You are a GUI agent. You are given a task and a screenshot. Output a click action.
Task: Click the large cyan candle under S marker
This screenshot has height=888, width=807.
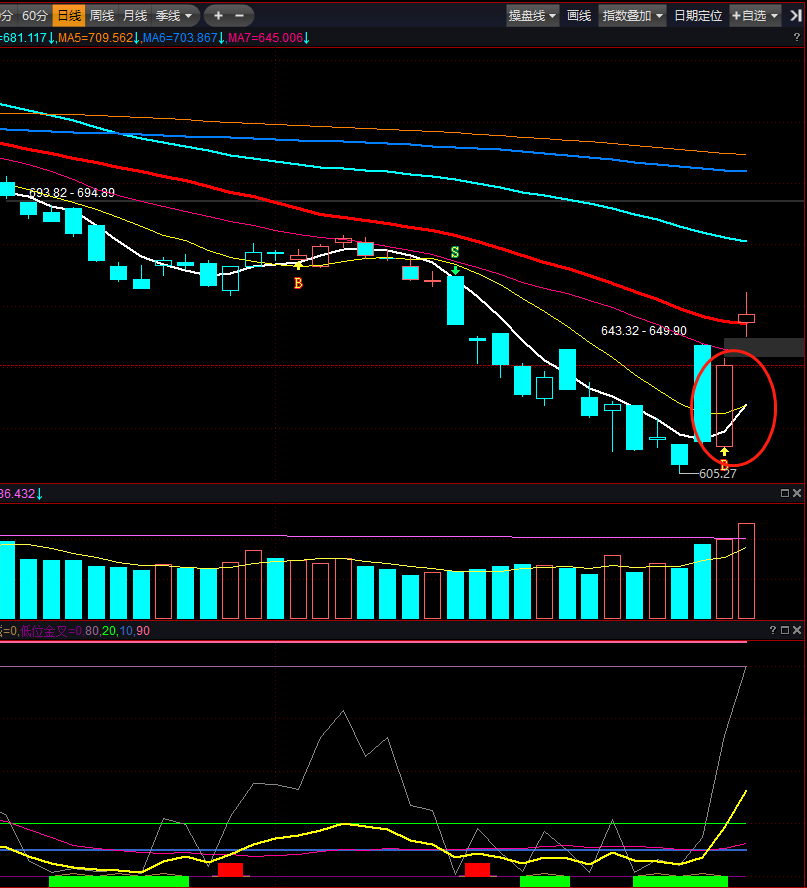point(455,300)
